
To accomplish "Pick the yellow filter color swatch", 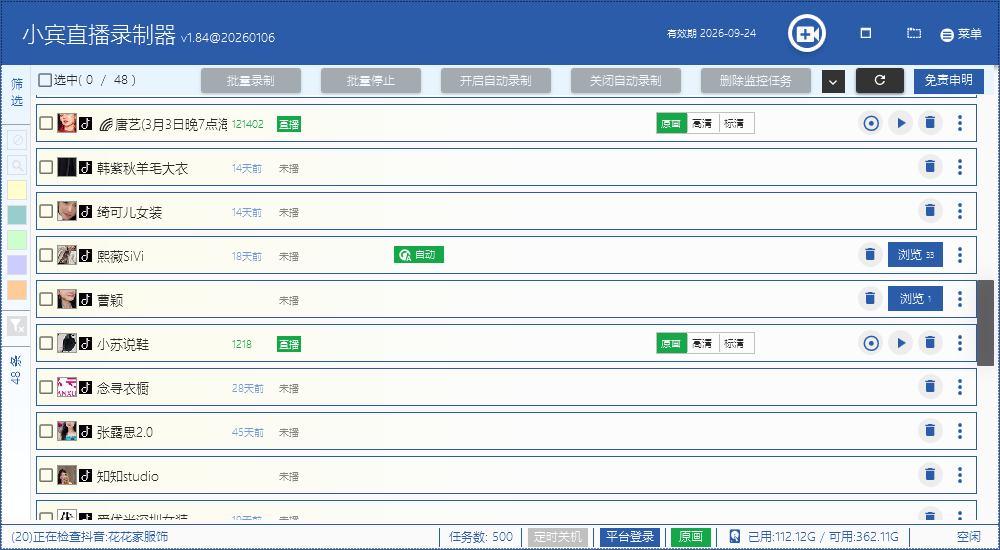I will (x=17, y=190).
